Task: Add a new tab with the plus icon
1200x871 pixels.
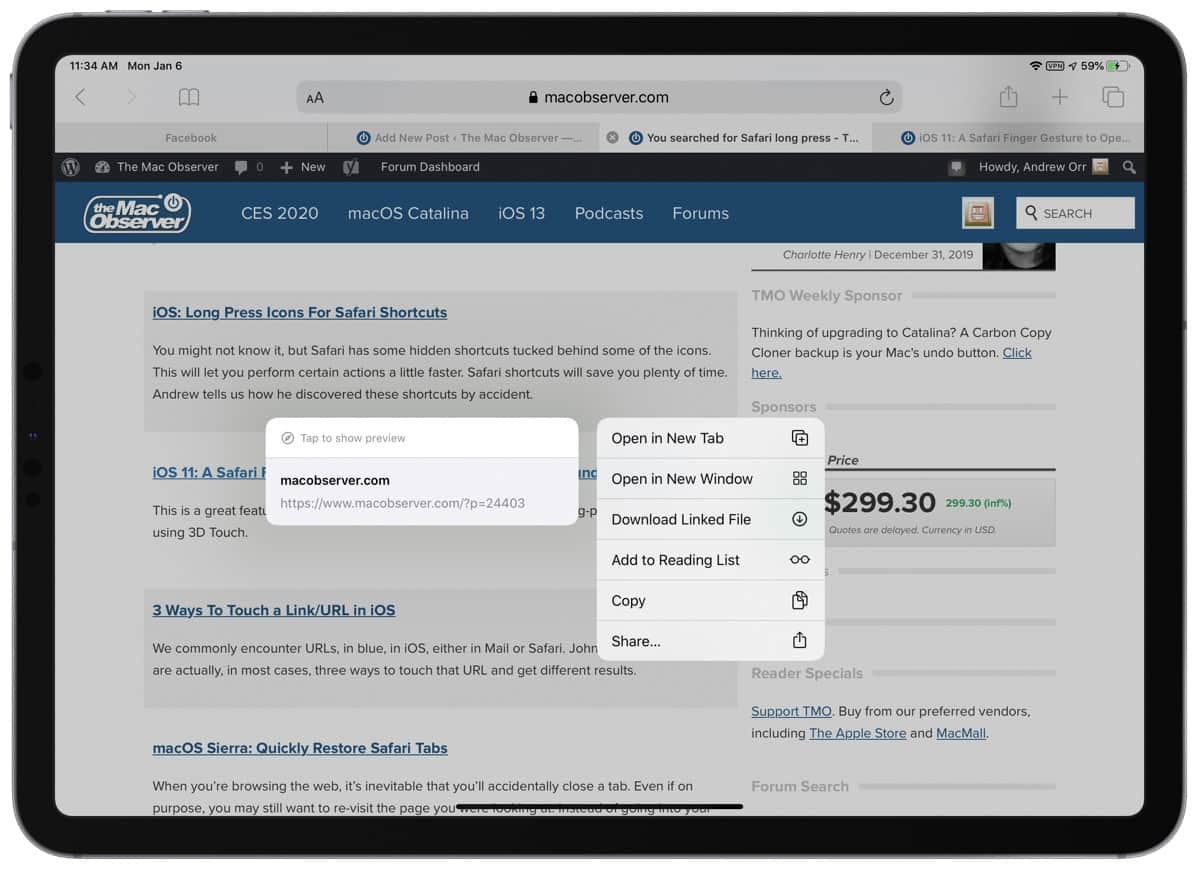Action: 1060,97
